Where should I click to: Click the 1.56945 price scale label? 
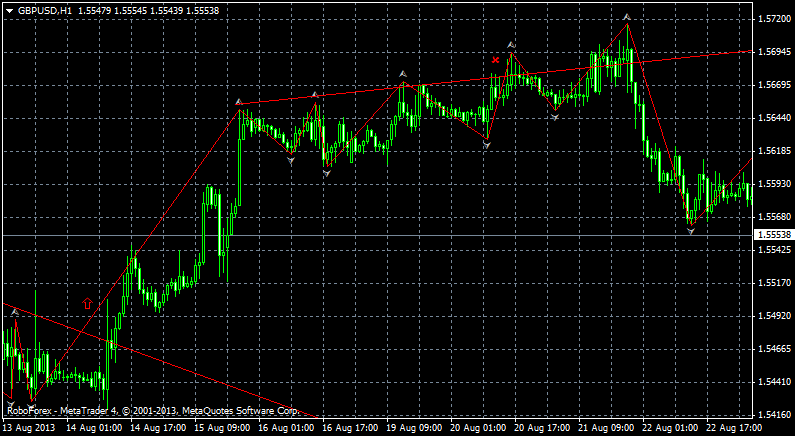pos(774,52)
